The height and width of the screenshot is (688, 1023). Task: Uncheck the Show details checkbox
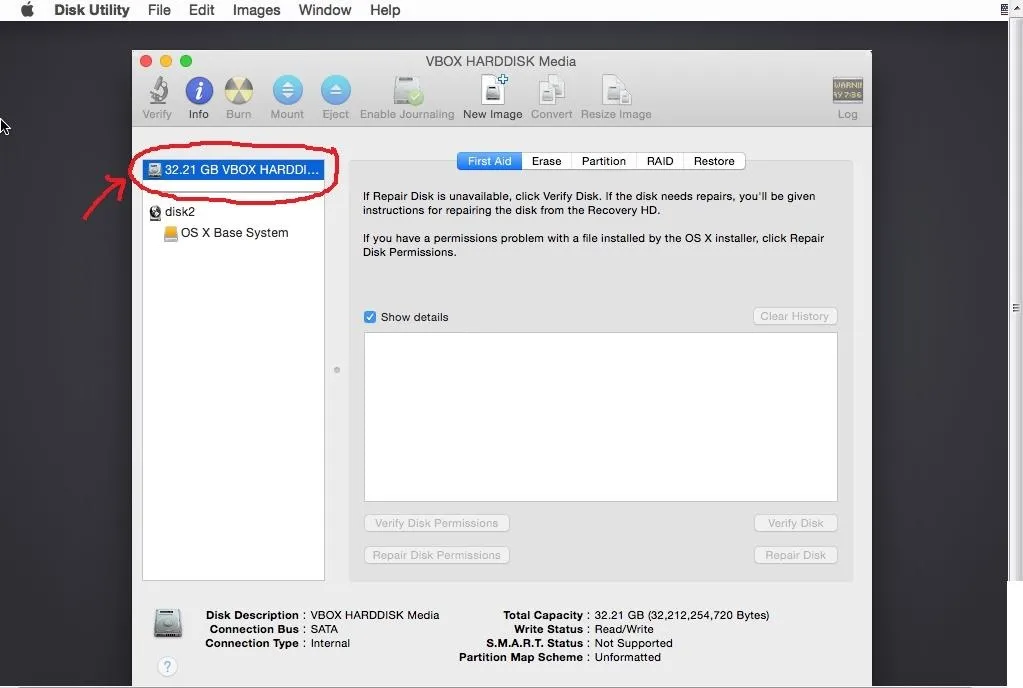tap(370, 317)
